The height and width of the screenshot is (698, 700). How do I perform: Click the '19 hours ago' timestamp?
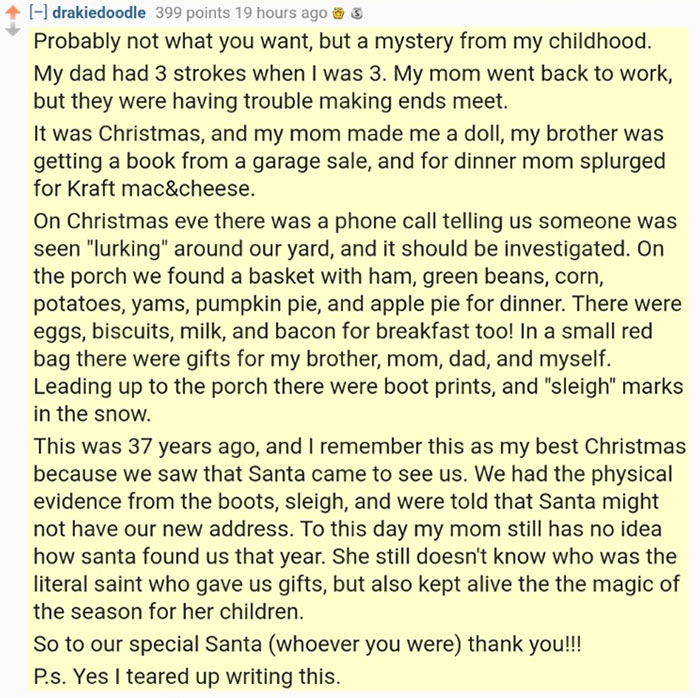pyautogui.click(x=281, y=13)
